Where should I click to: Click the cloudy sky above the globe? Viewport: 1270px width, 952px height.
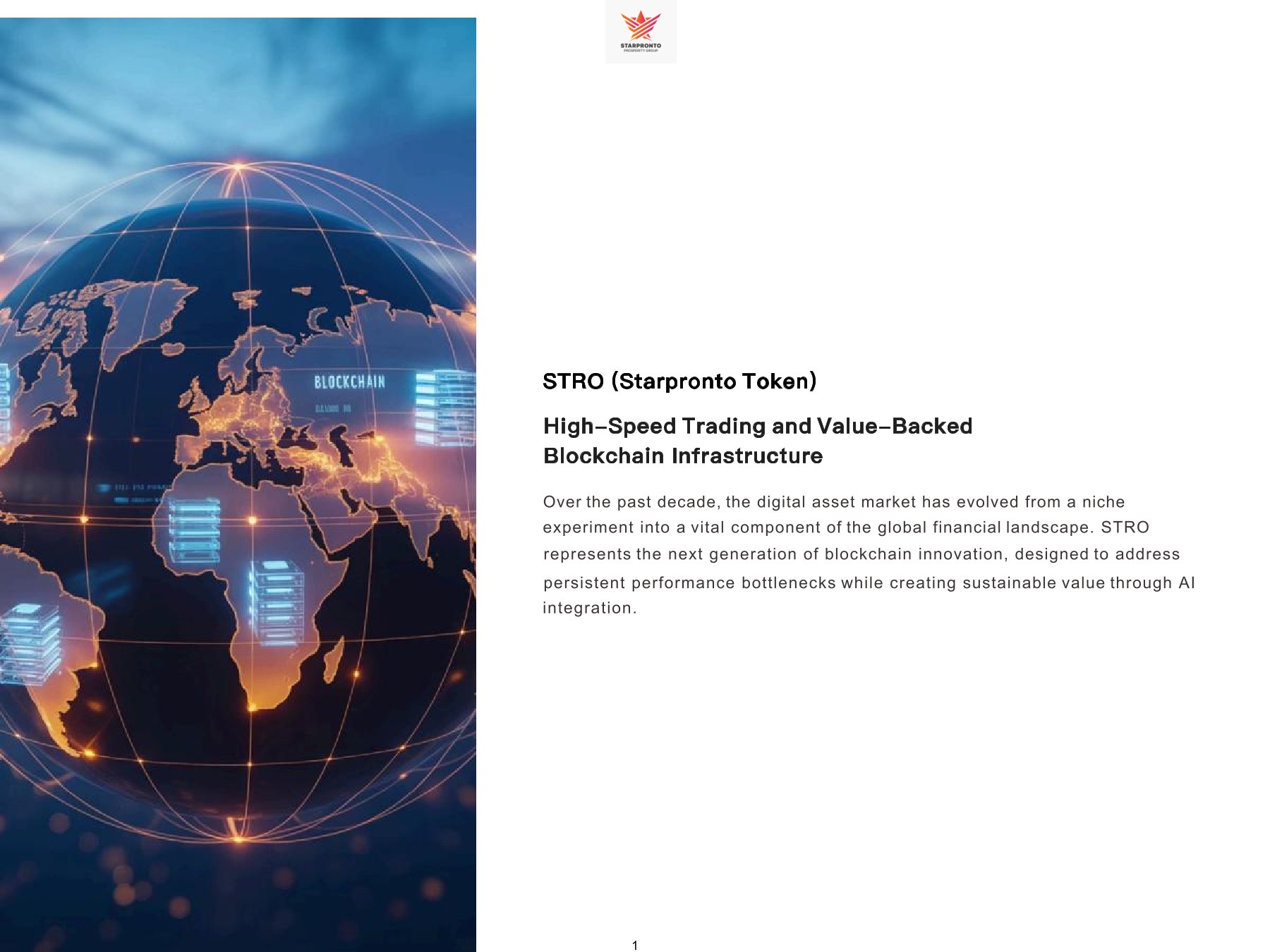pos(212,85)
